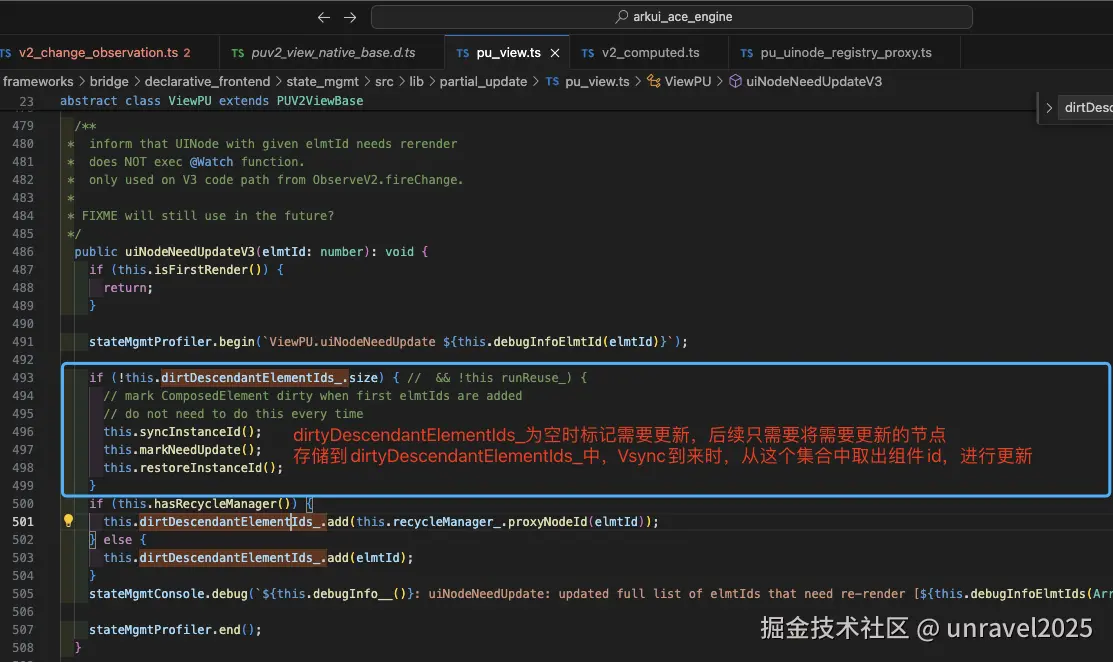This screenshot has height=662, width=1113.
Task: Click the TS icon on puv2_view_native_base.d.ts tab
Action: point(238,53)
